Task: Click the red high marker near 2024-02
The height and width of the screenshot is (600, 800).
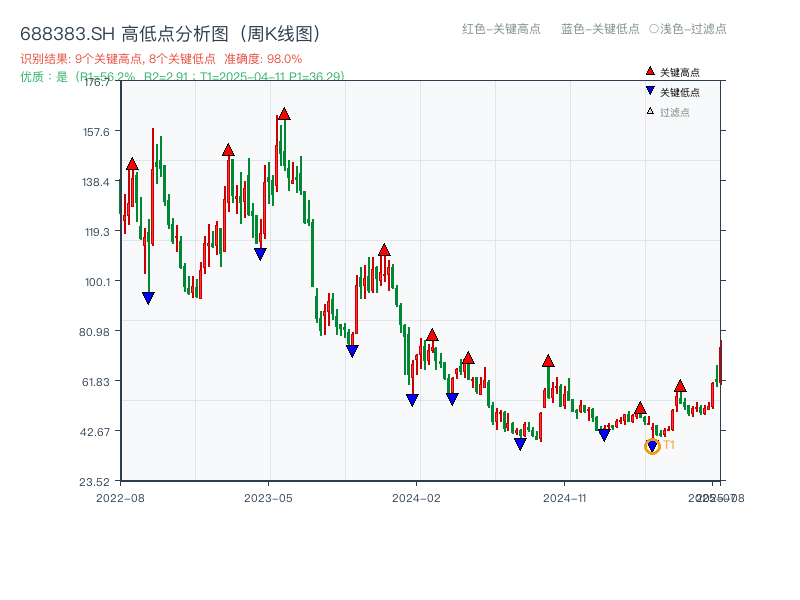Action: tap(432, 333)
